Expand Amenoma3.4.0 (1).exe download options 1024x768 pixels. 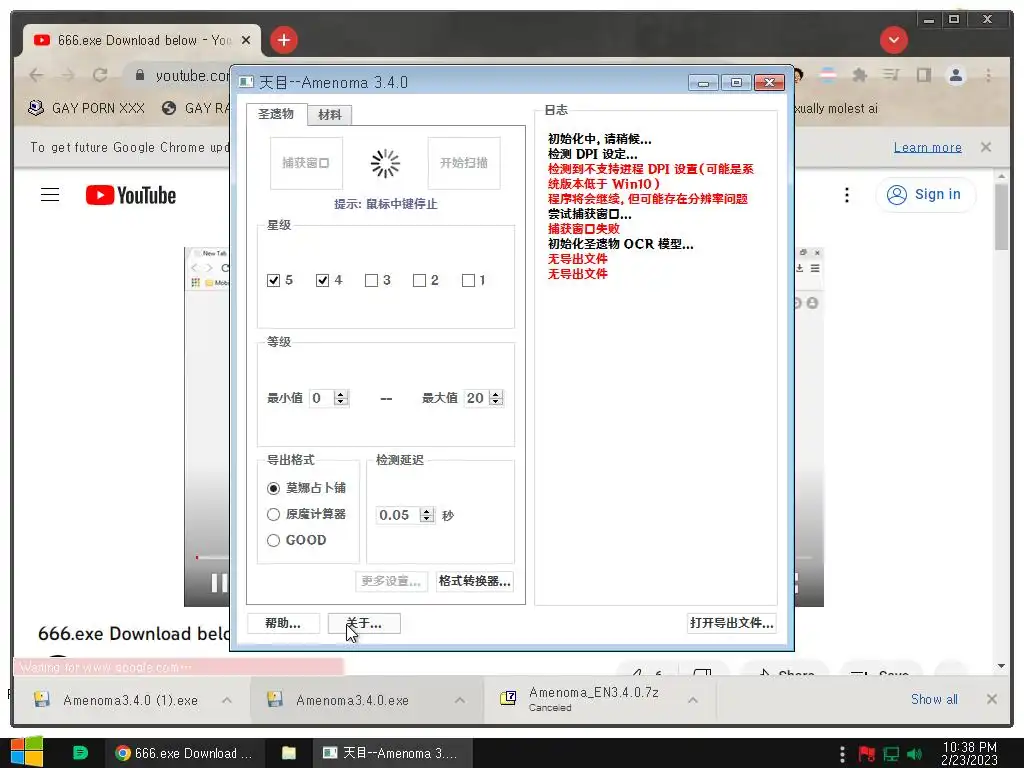click(227, 700)
